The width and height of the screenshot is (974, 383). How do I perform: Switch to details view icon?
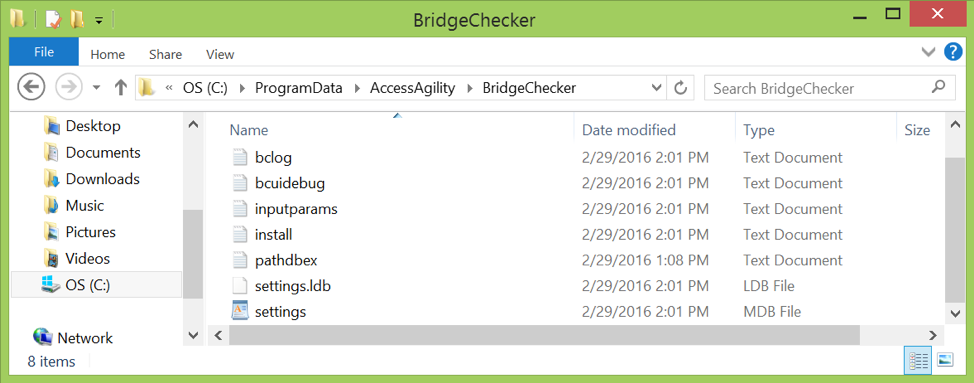tap(918, 359)
